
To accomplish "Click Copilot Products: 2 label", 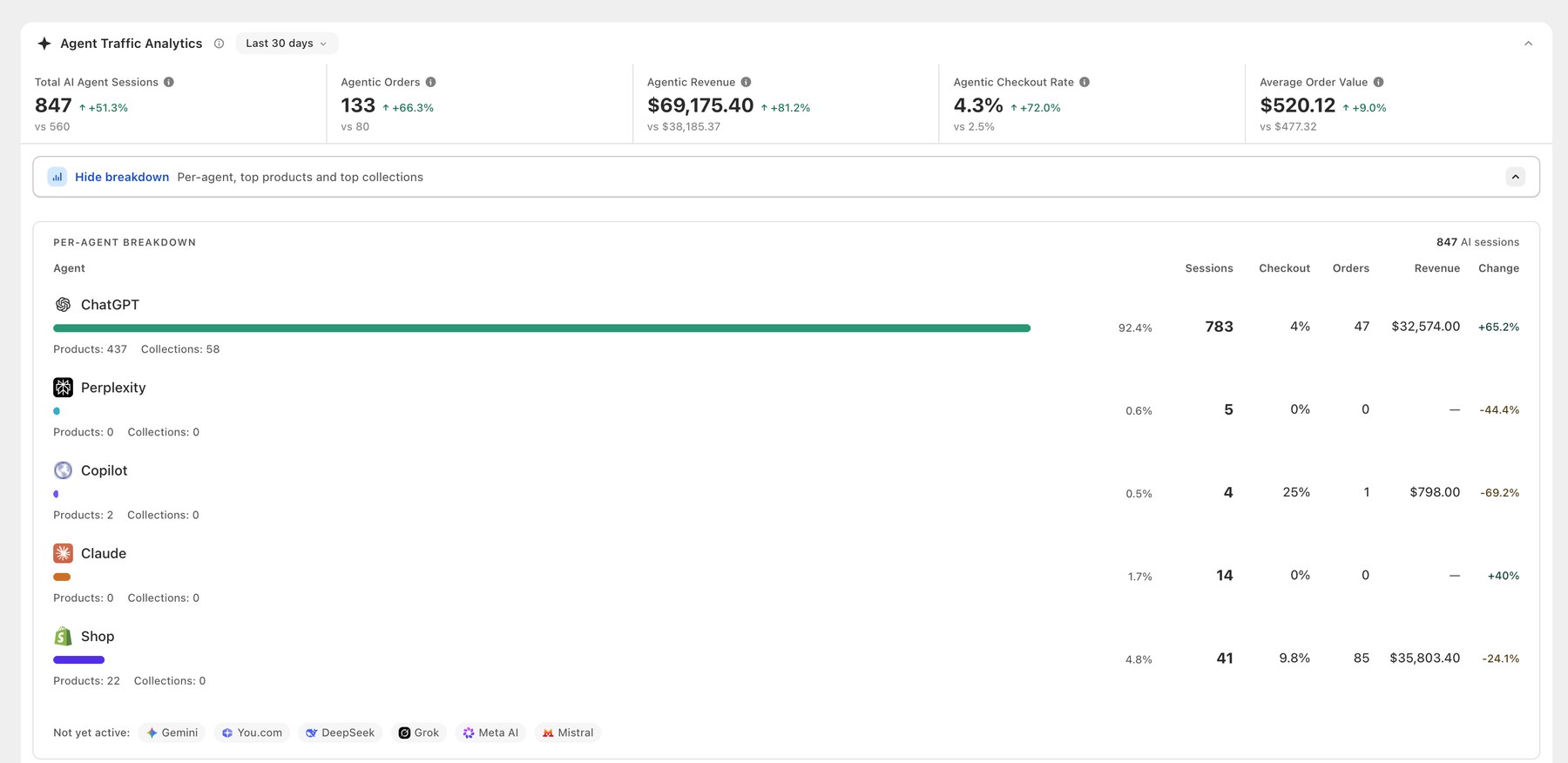I will point(83,516).
